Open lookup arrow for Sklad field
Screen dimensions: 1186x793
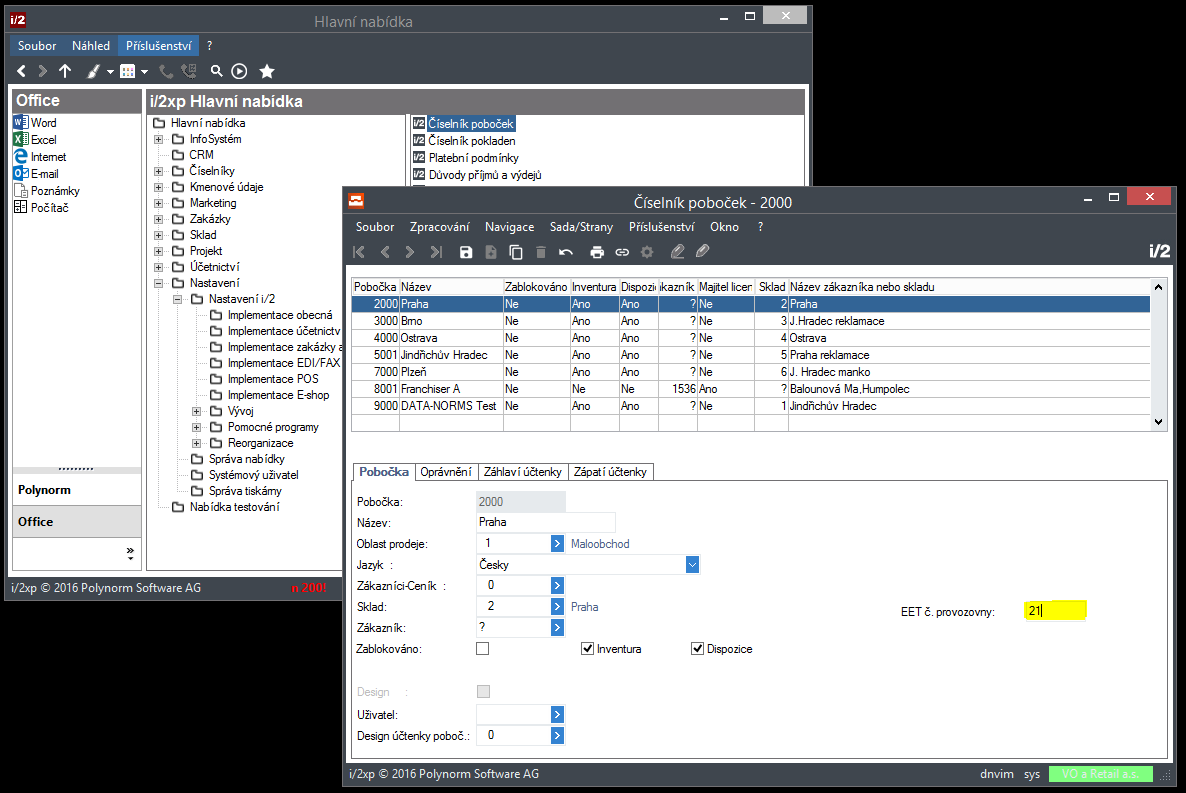pos(557,606)
